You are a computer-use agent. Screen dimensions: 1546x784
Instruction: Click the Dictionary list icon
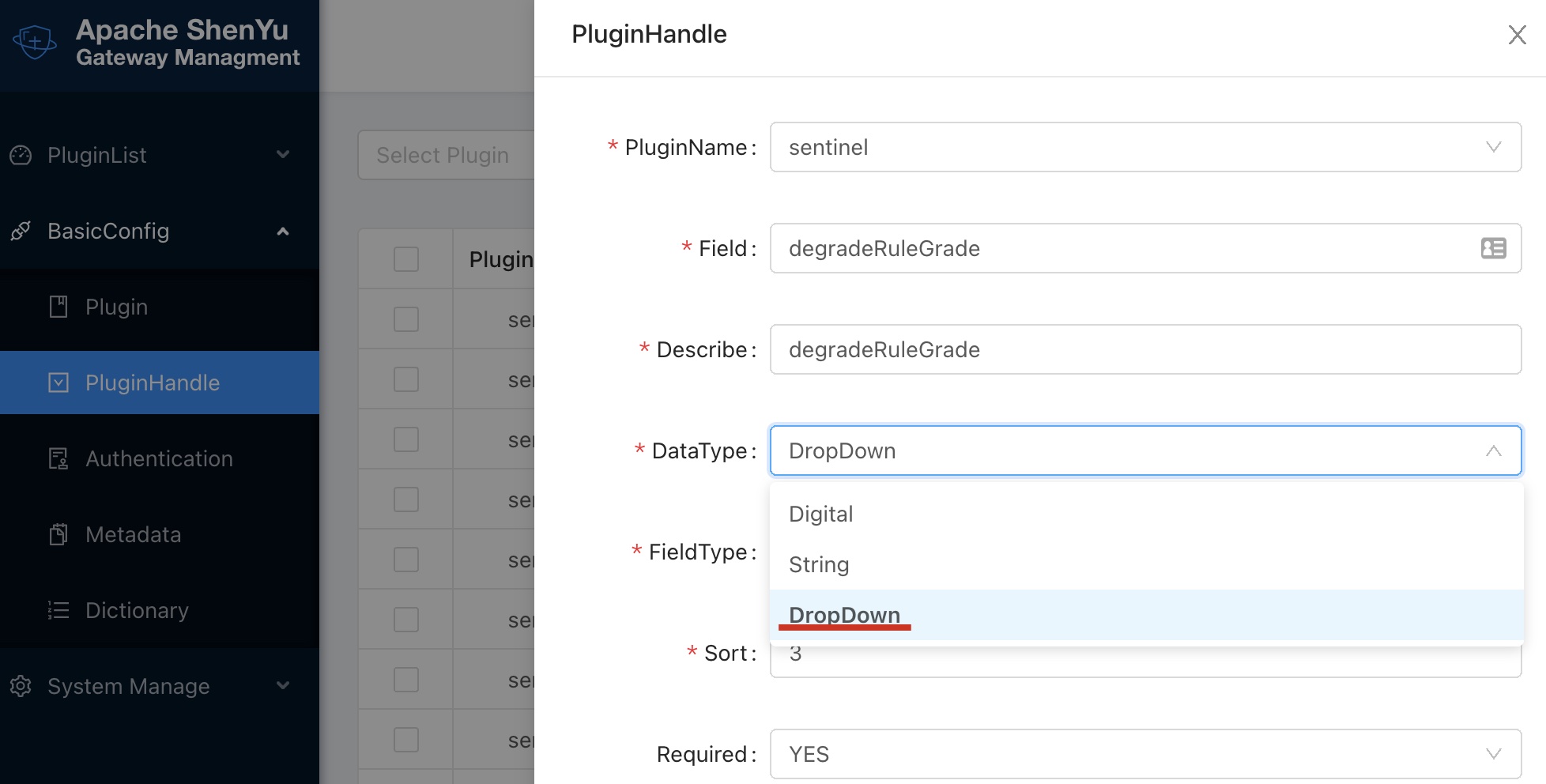pyautogui.click(x=58, y=610)
